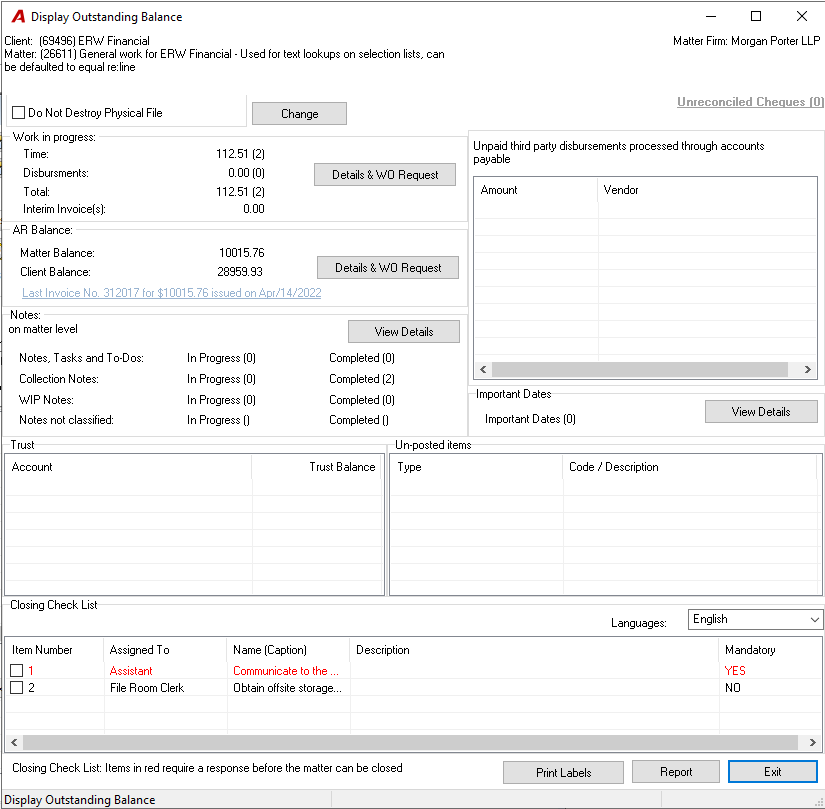
Task: Check closing checklist item 1 Assistant
Action: point(17,671)
